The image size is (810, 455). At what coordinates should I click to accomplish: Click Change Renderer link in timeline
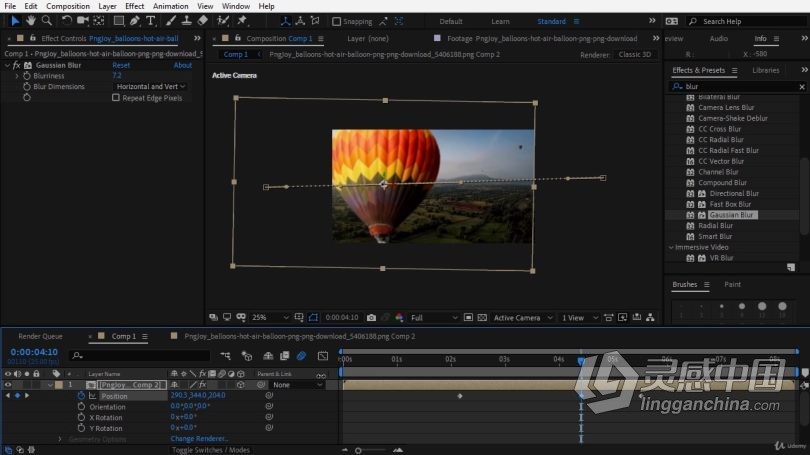point(199,438)
